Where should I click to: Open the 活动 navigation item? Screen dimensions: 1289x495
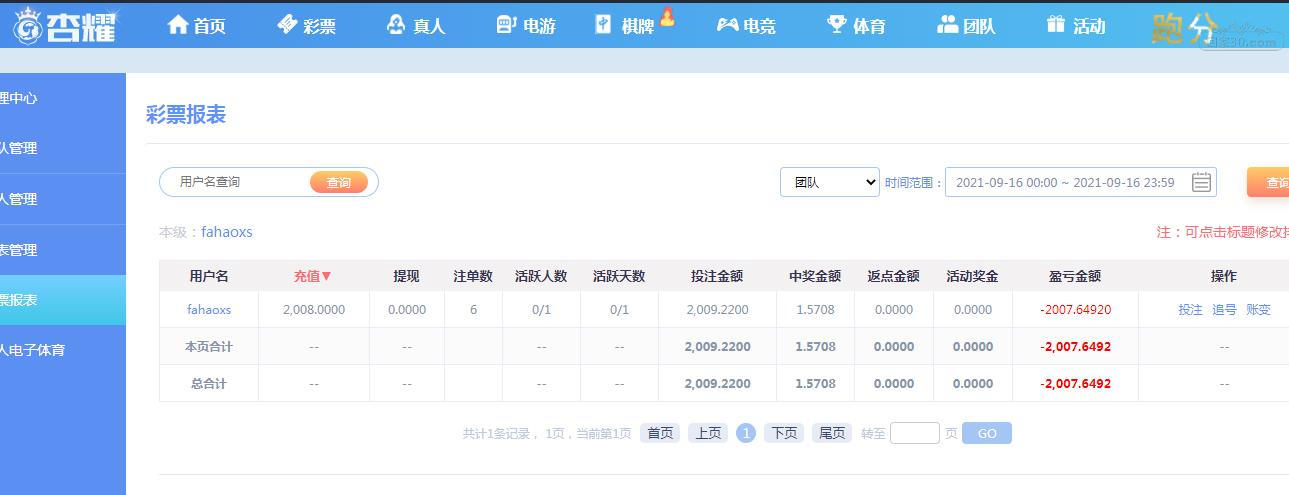tap(1089, 27)
